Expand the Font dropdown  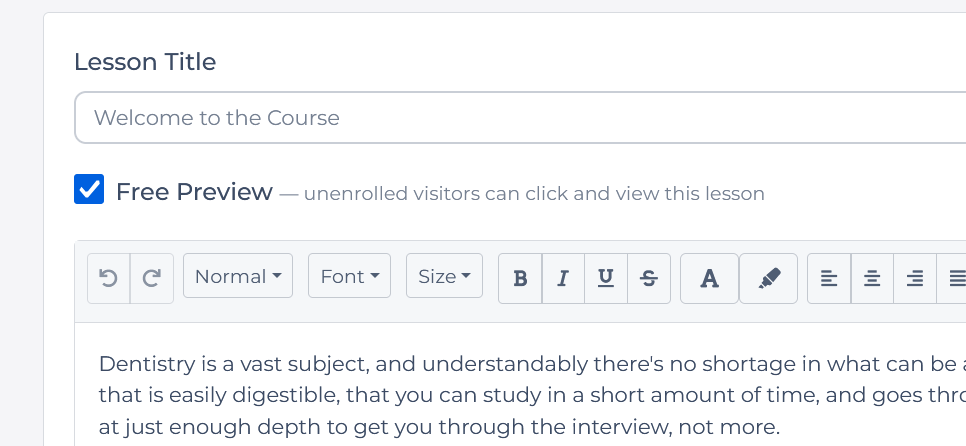pos(349,277)
